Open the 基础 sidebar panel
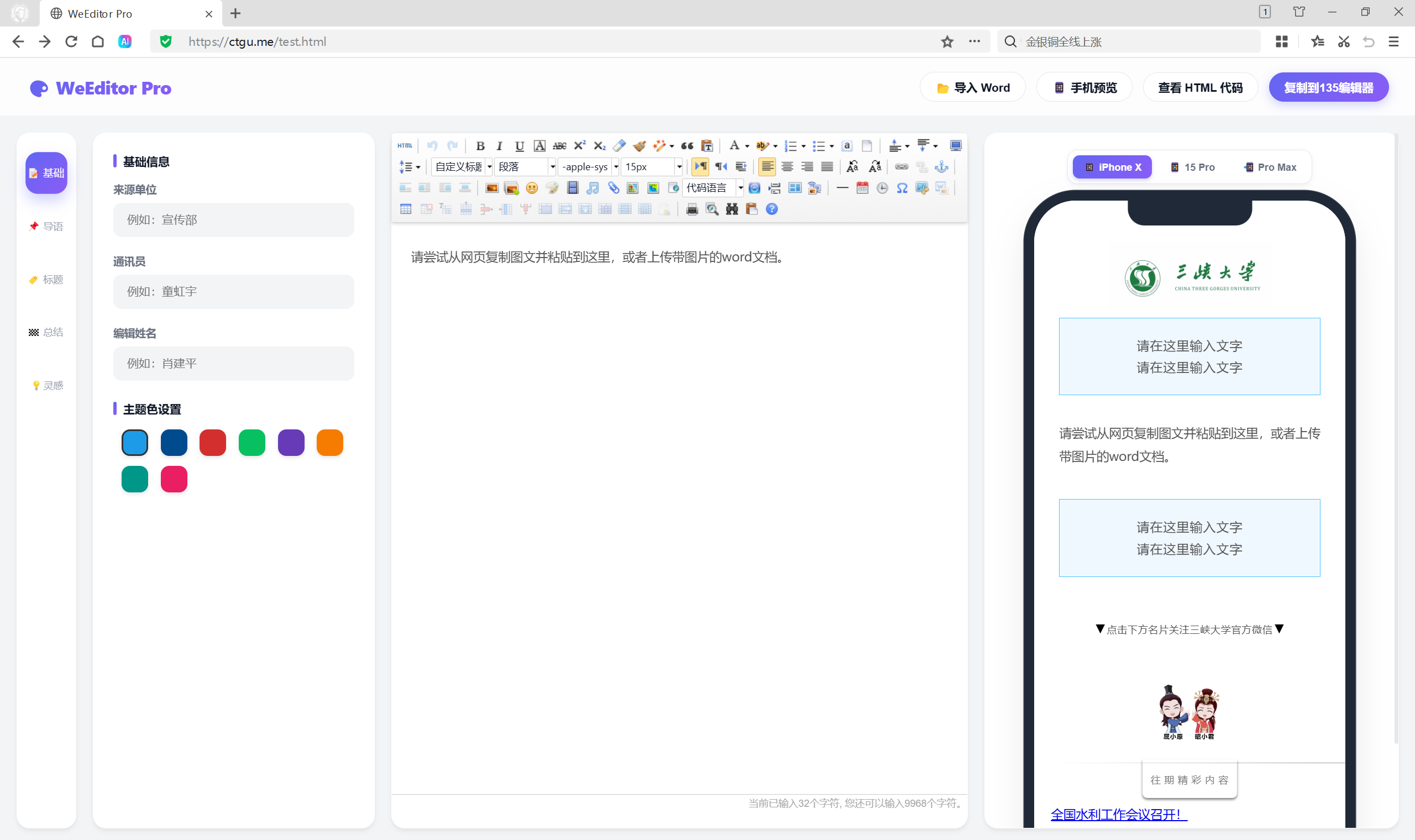 pos(46,173)
